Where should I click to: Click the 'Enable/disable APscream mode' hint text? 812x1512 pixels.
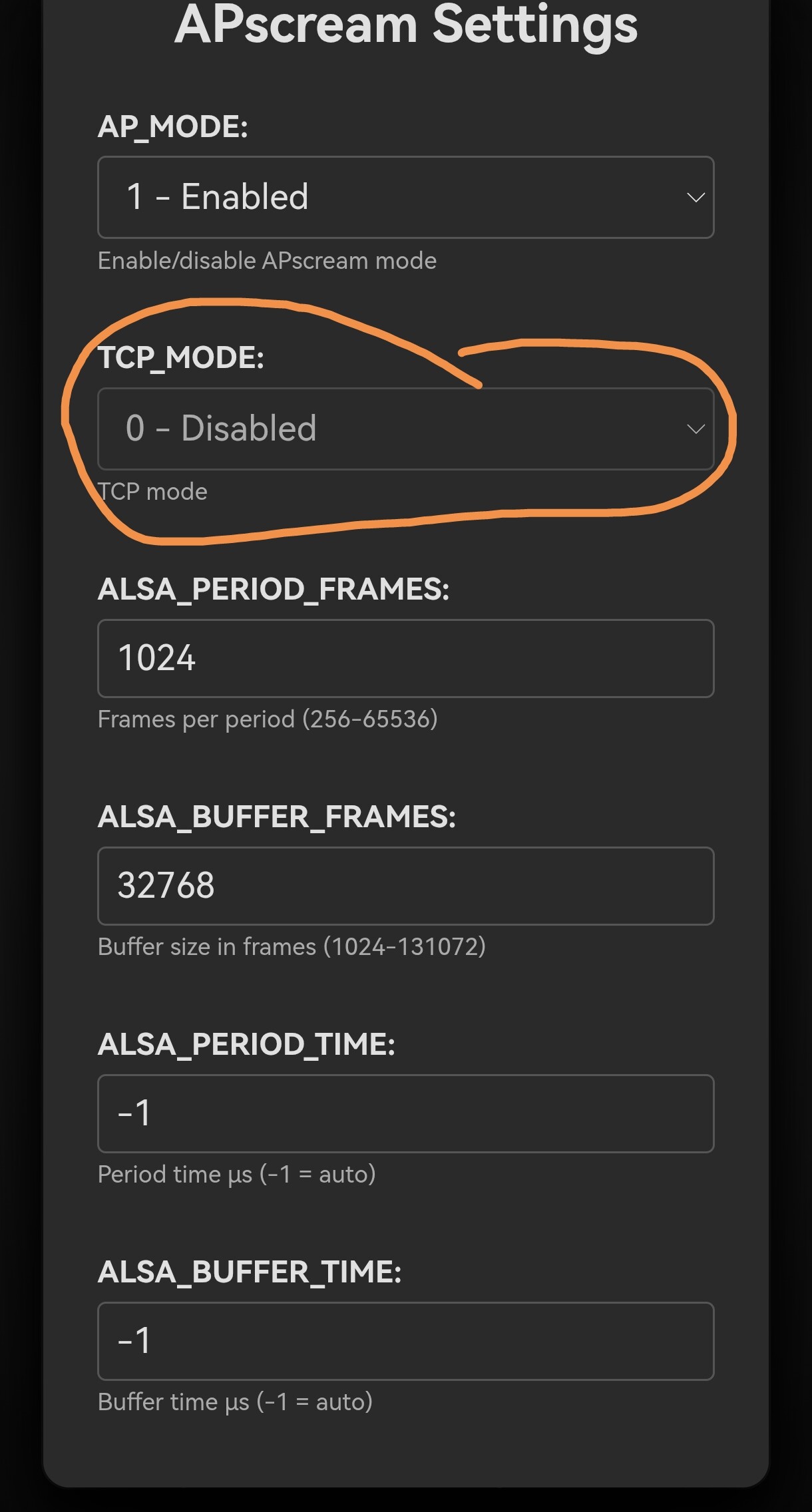coord(267,261)
